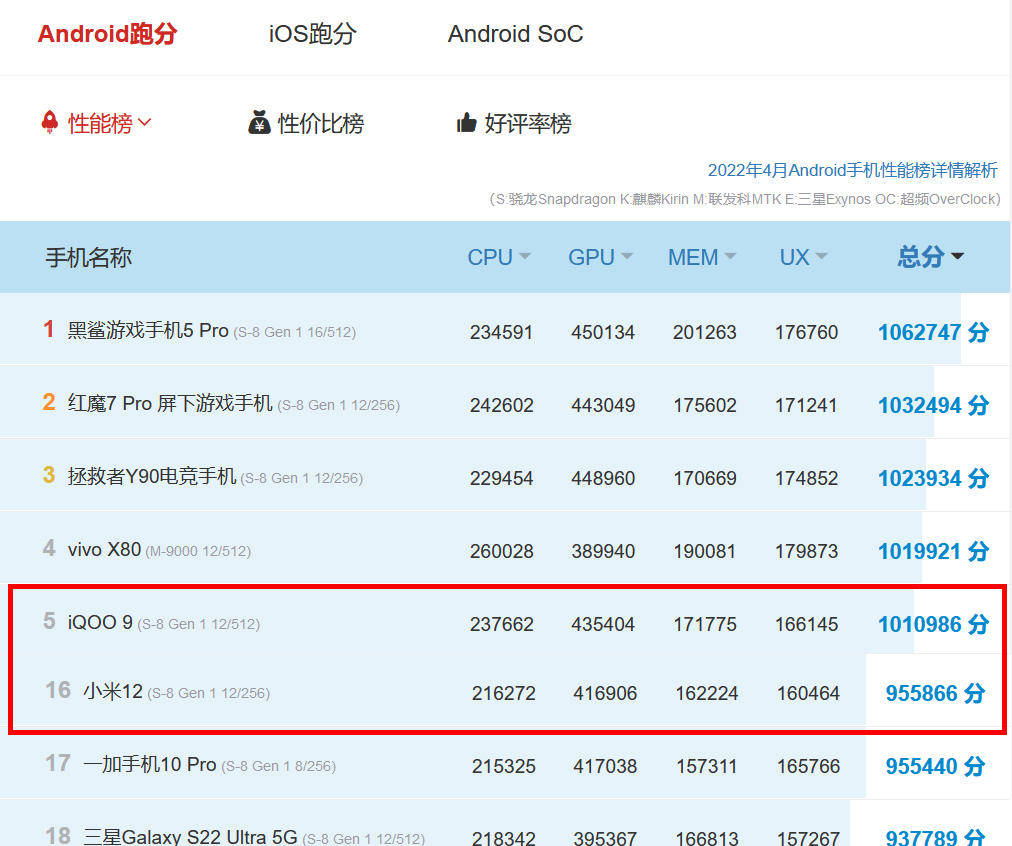Click the MEM sort arrow
This screenshot has height=846, width=1012.
730,256
